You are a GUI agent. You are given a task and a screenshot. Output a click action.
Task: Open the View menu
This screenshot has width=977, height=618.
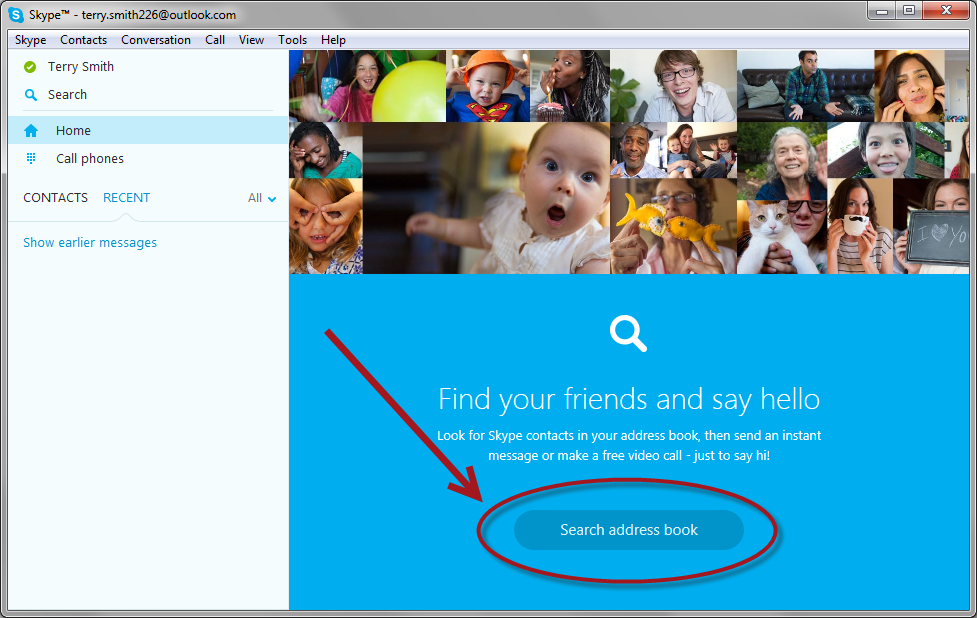(x=251, y=40)
